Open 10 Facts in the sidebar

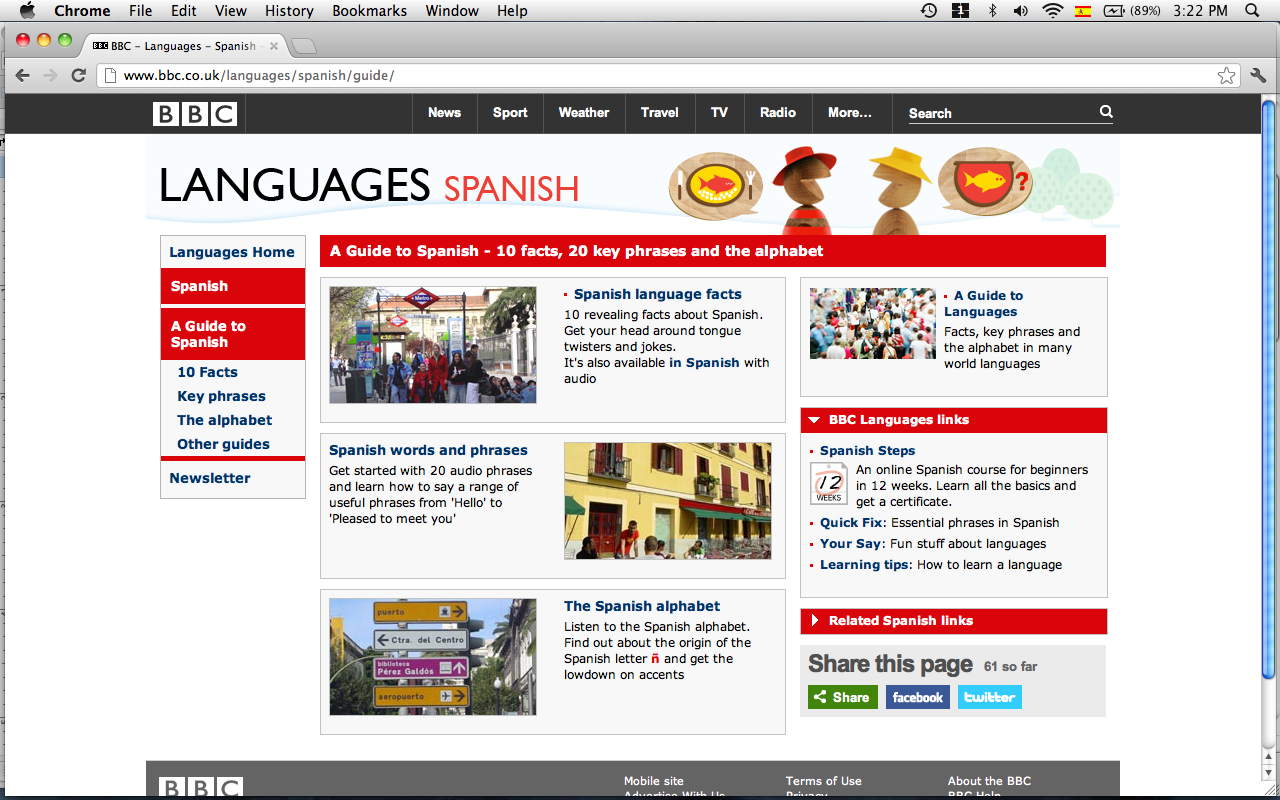pos(208,372)
